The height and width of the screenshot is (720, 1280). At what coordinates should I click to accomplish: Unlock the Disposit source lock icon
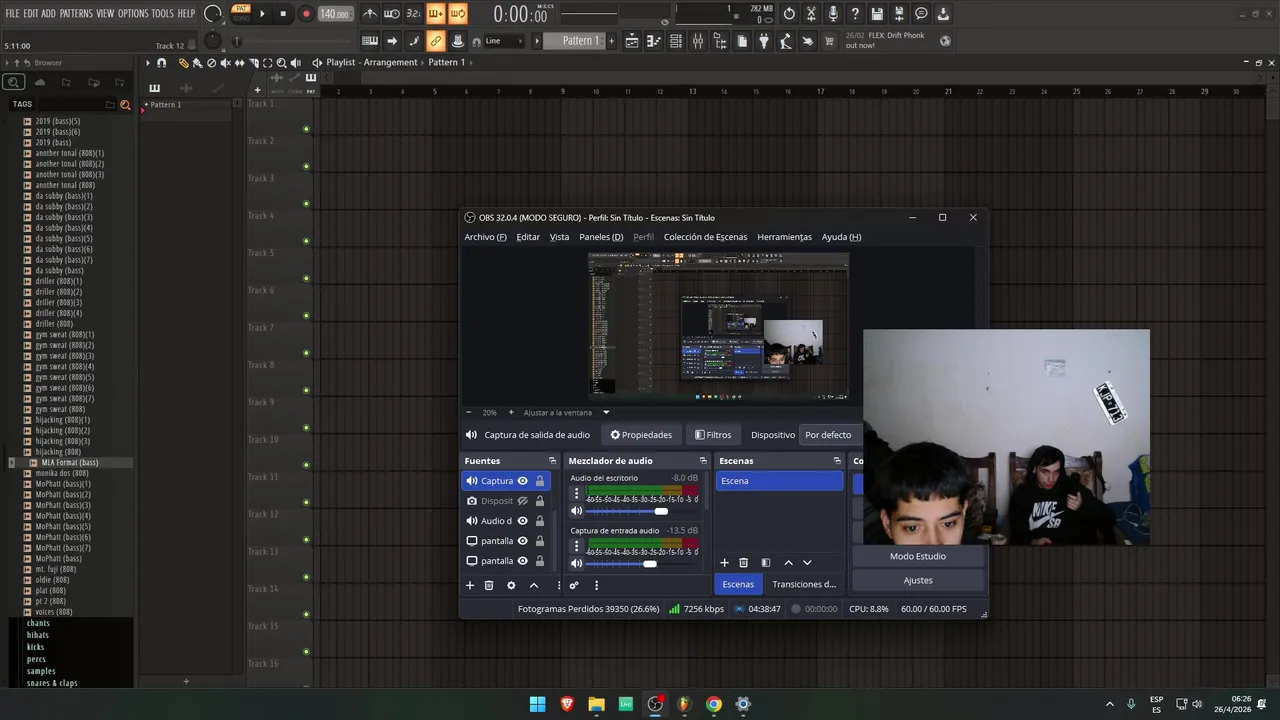[540, 501]
